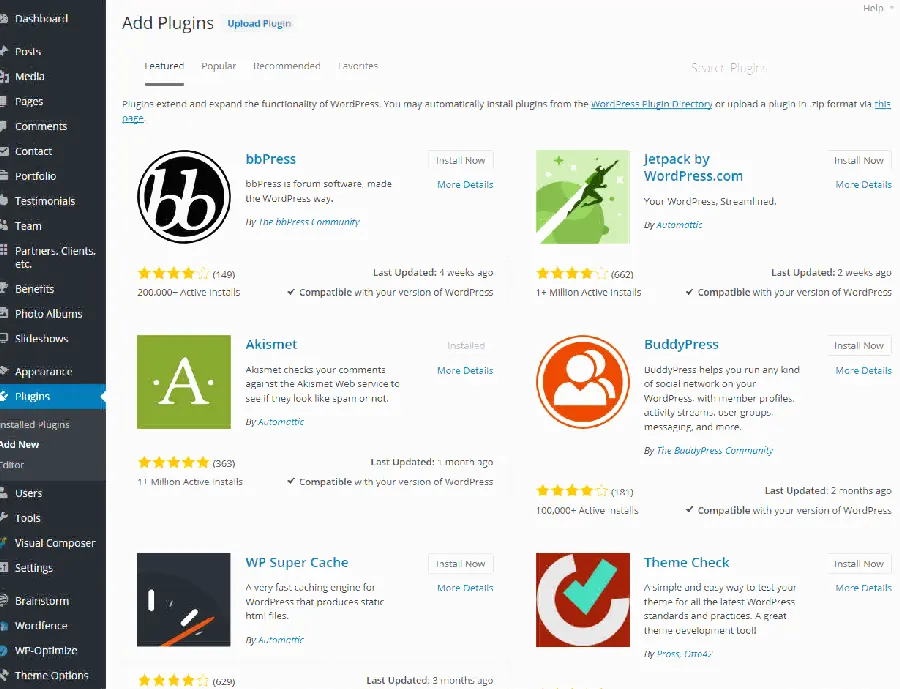Install Jetpack by WordPress.com now
This screenshot has width=900, height=689.
(x=859, y=160)
